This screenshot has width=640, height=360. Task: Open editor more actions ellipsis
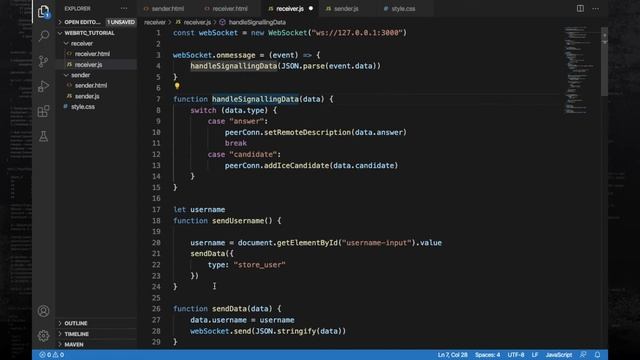[x=596, y=9]
